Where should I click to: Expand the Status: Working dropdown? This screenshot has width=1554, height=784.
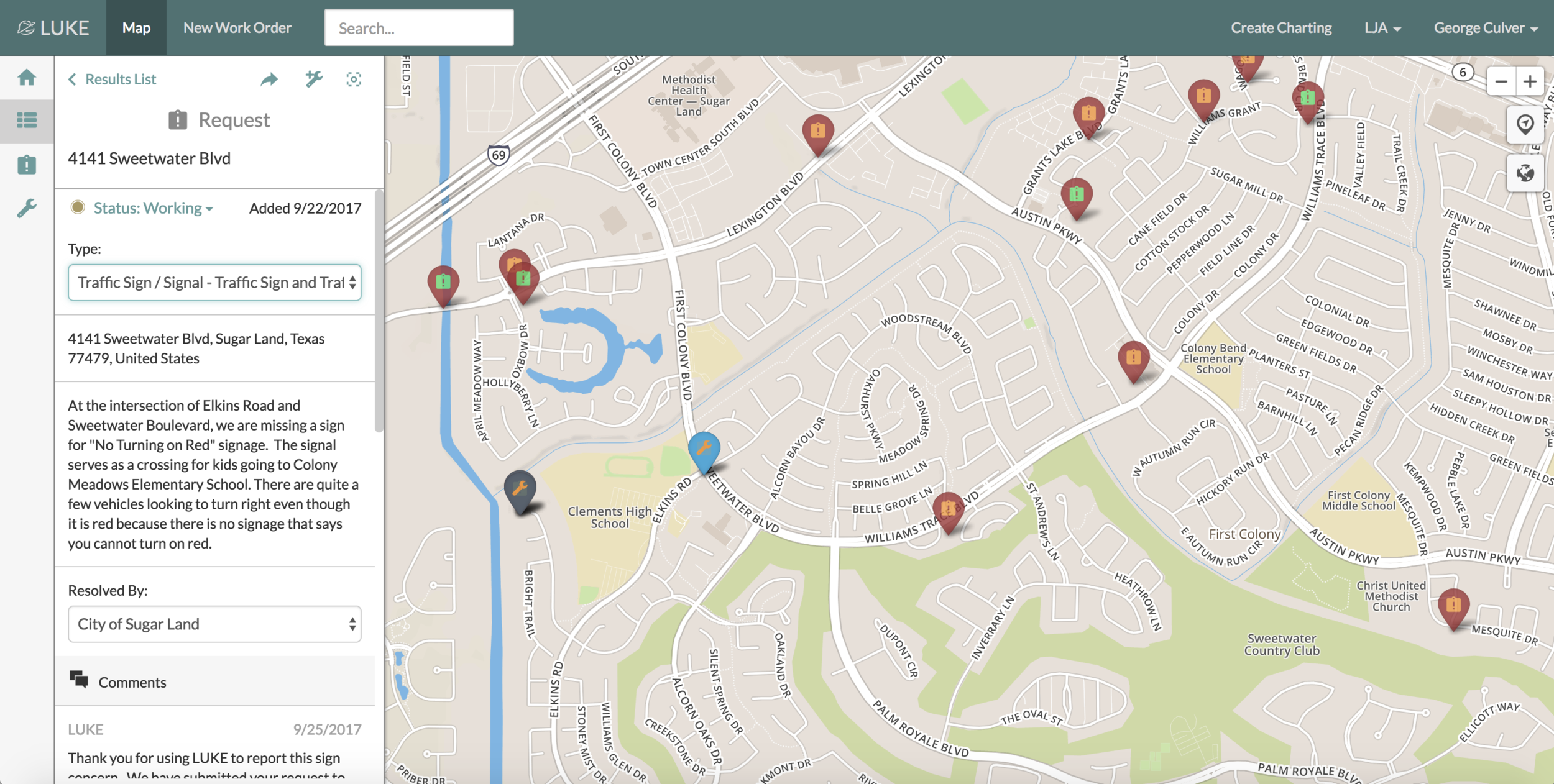pos(153,208)
